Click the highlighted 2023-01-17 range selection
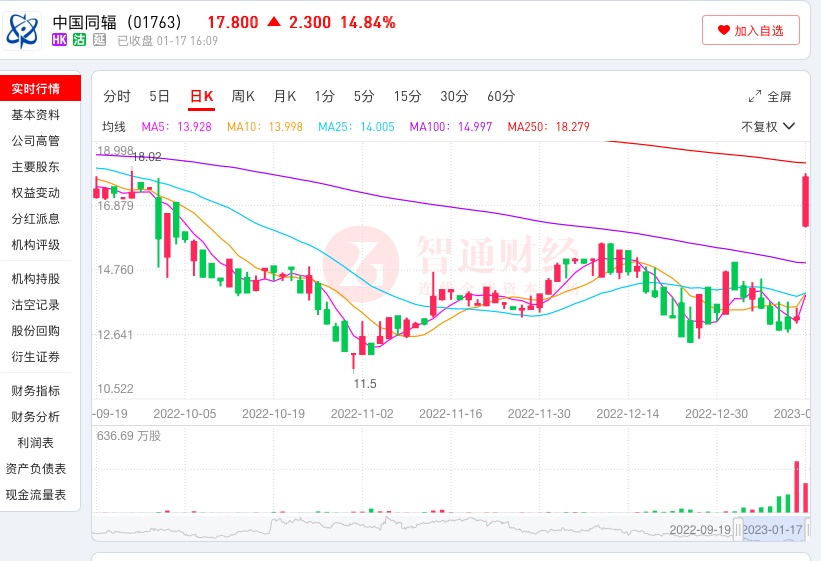The image size is (821, 561). 773,530
